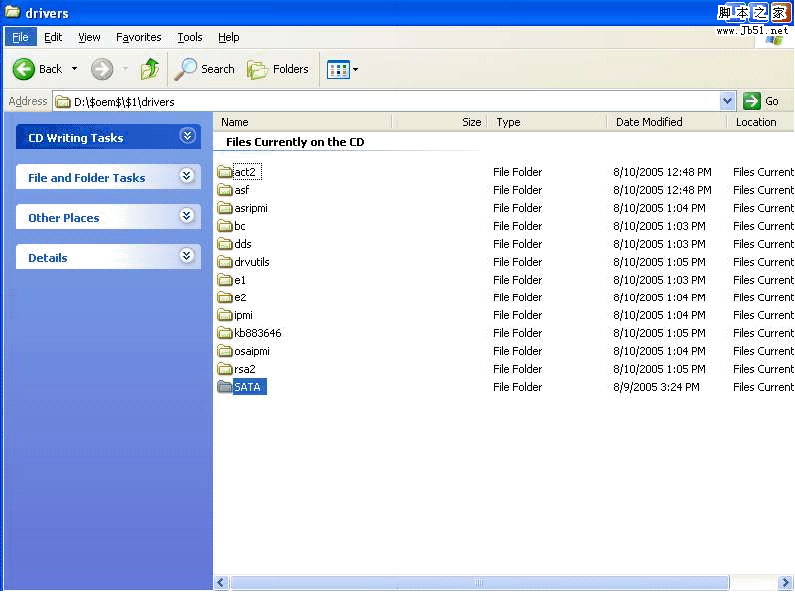
Task: Select the act2 folder icon
Action: click(225, 172)
